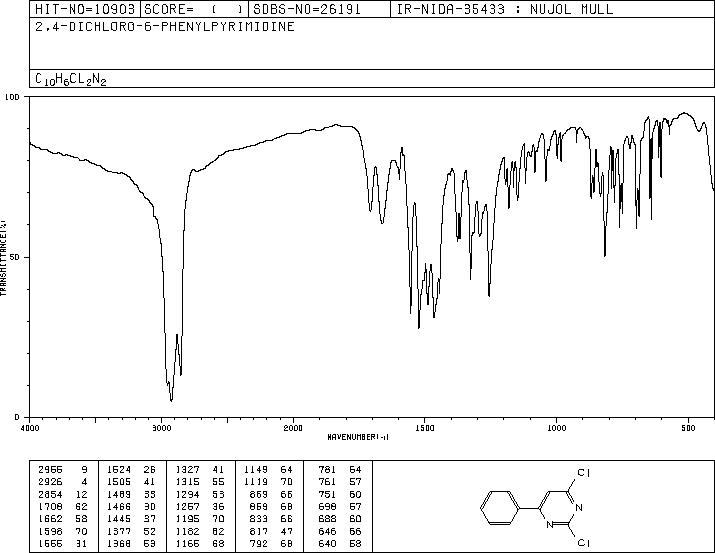The image size is (715, 553).
Task: Select the molecular formula C10H6CL2N2
Action: (x=71, y=79)
